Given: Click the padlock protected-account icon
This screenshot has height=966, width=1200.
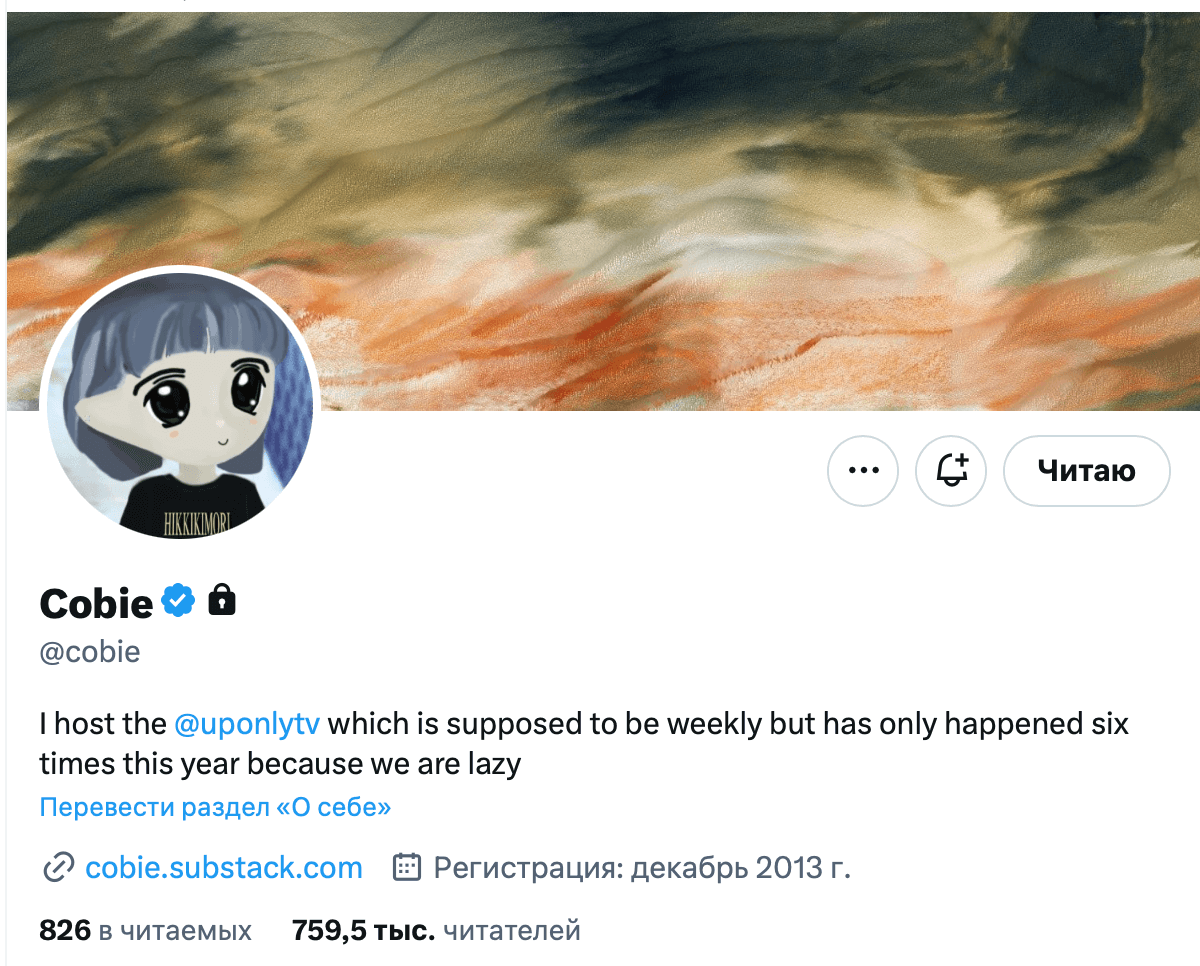Looking at the screenshot, I should point(222,601).
